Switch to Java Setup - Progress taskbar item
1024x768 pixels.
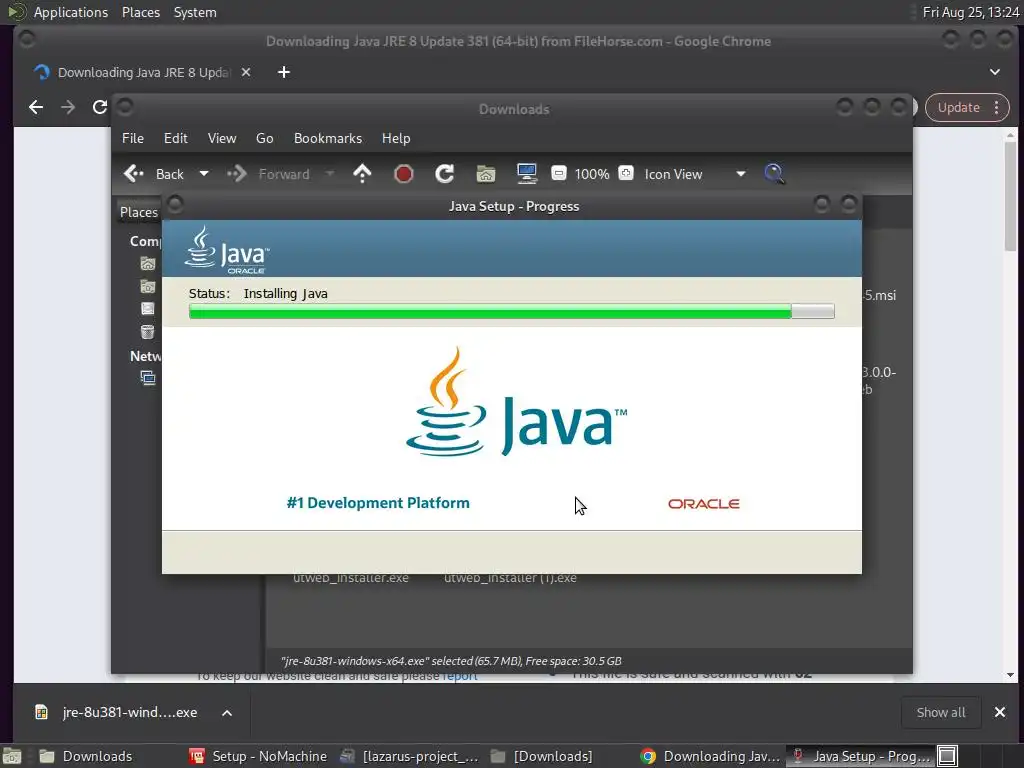pos(861,756)
